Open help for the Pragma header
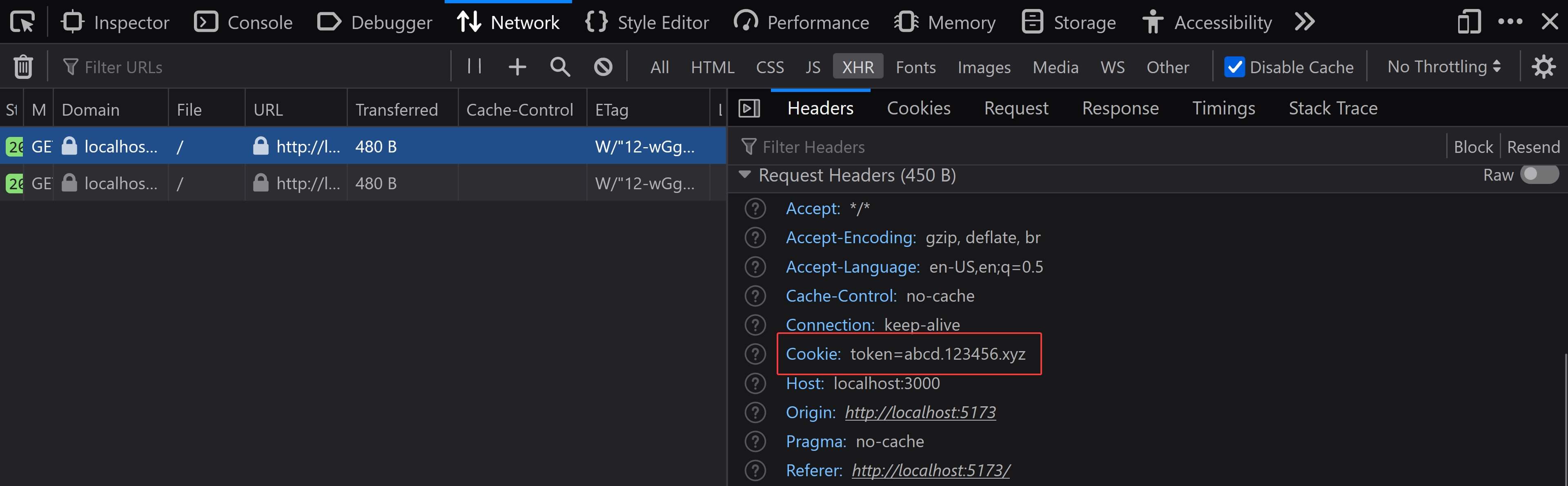1568x486 pixels. click(x=755, y=441)
